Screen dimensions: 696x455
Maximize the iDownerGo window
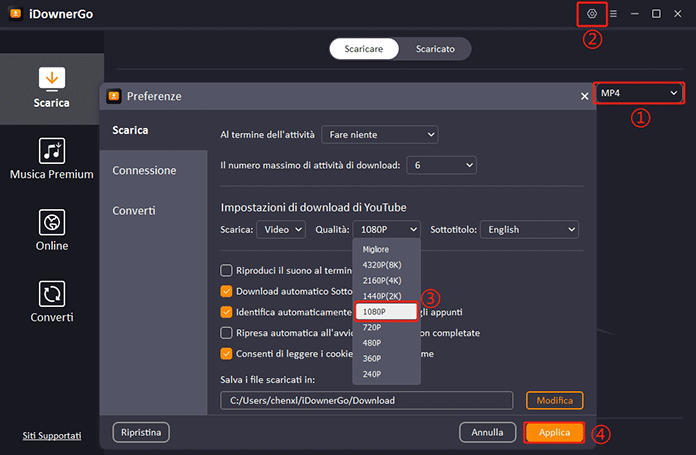click(x=656, y=14)
